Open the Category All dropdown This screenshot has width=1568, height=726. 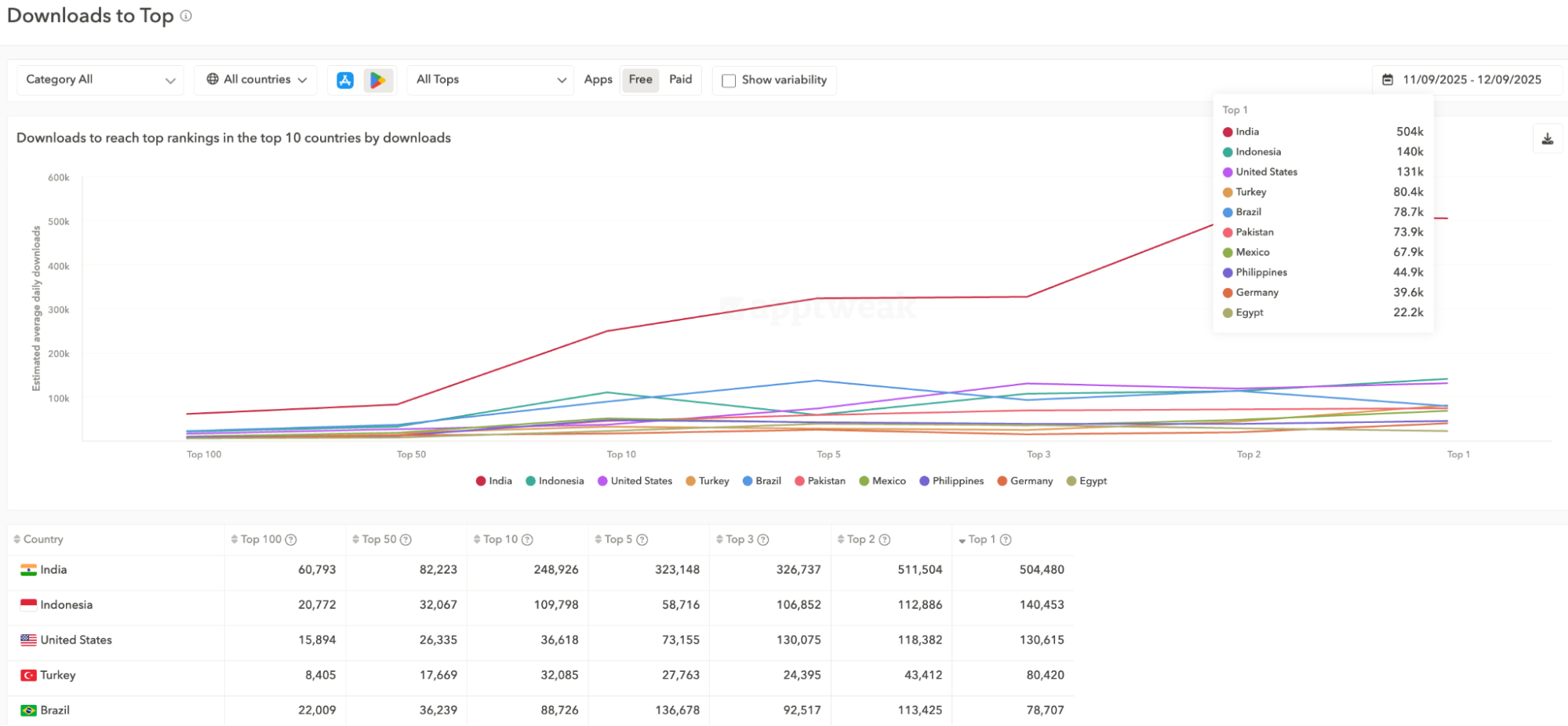pyautogui.click(x=100, y=80)
